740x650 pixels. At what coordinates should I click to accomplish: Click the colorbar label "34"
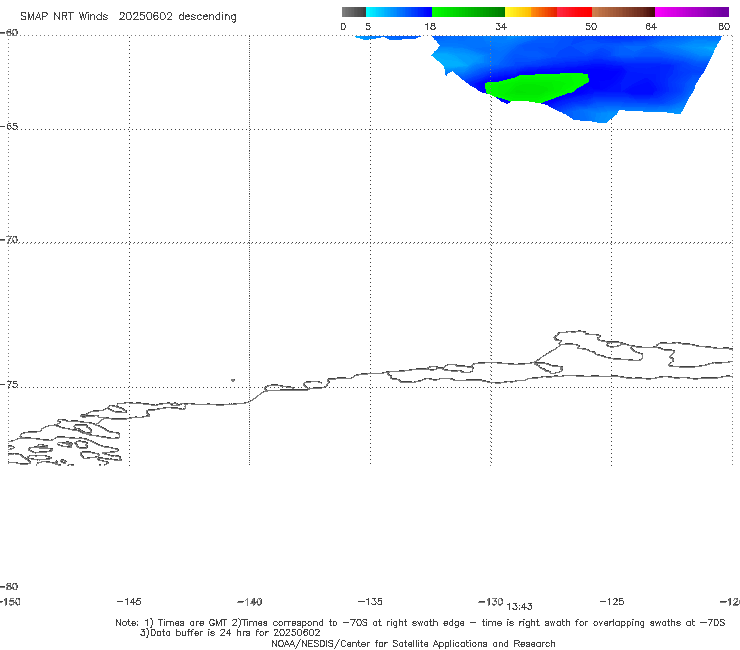click(501, 27)
